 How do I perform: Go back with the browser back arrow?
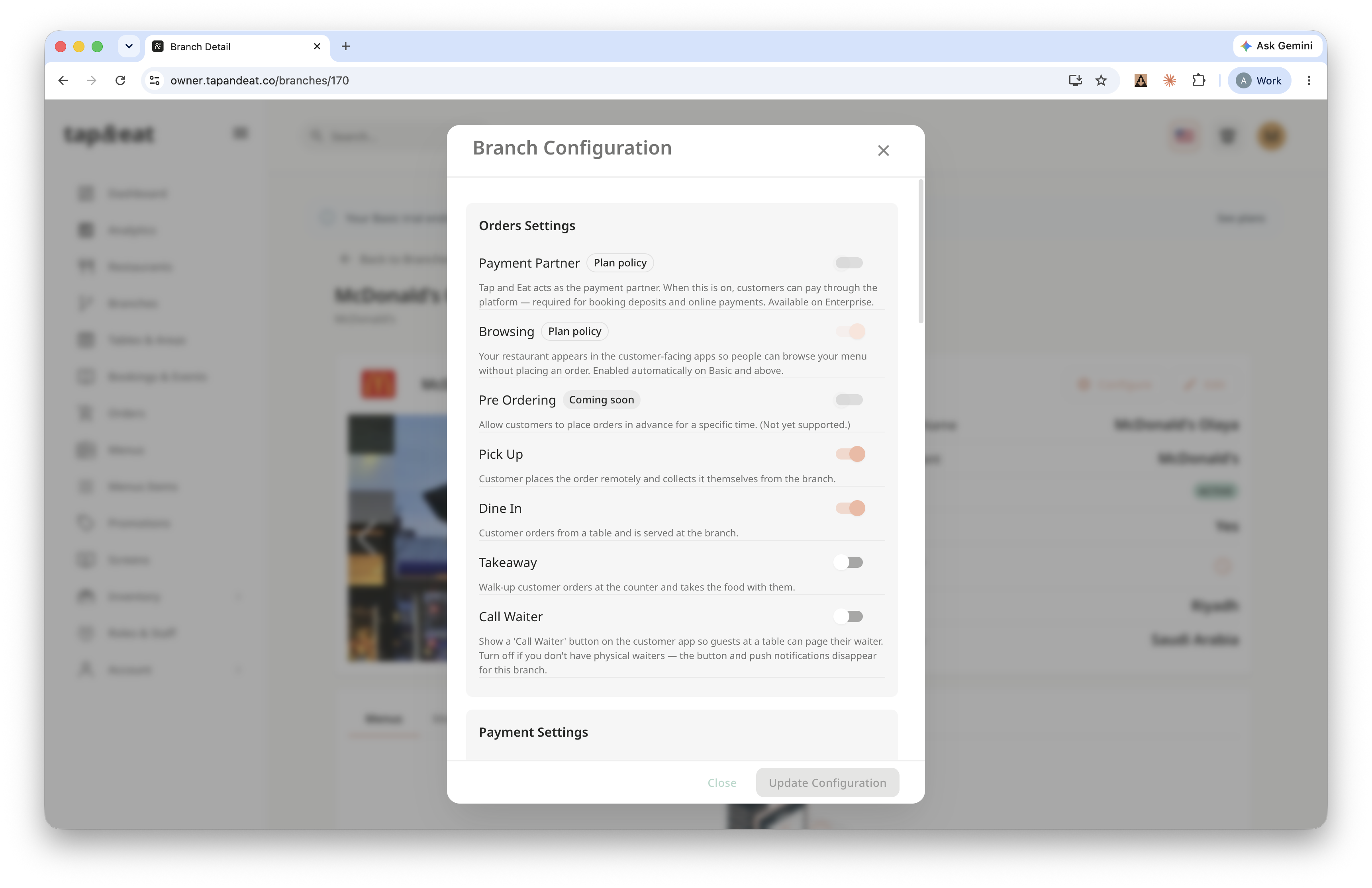pos(63,81)
